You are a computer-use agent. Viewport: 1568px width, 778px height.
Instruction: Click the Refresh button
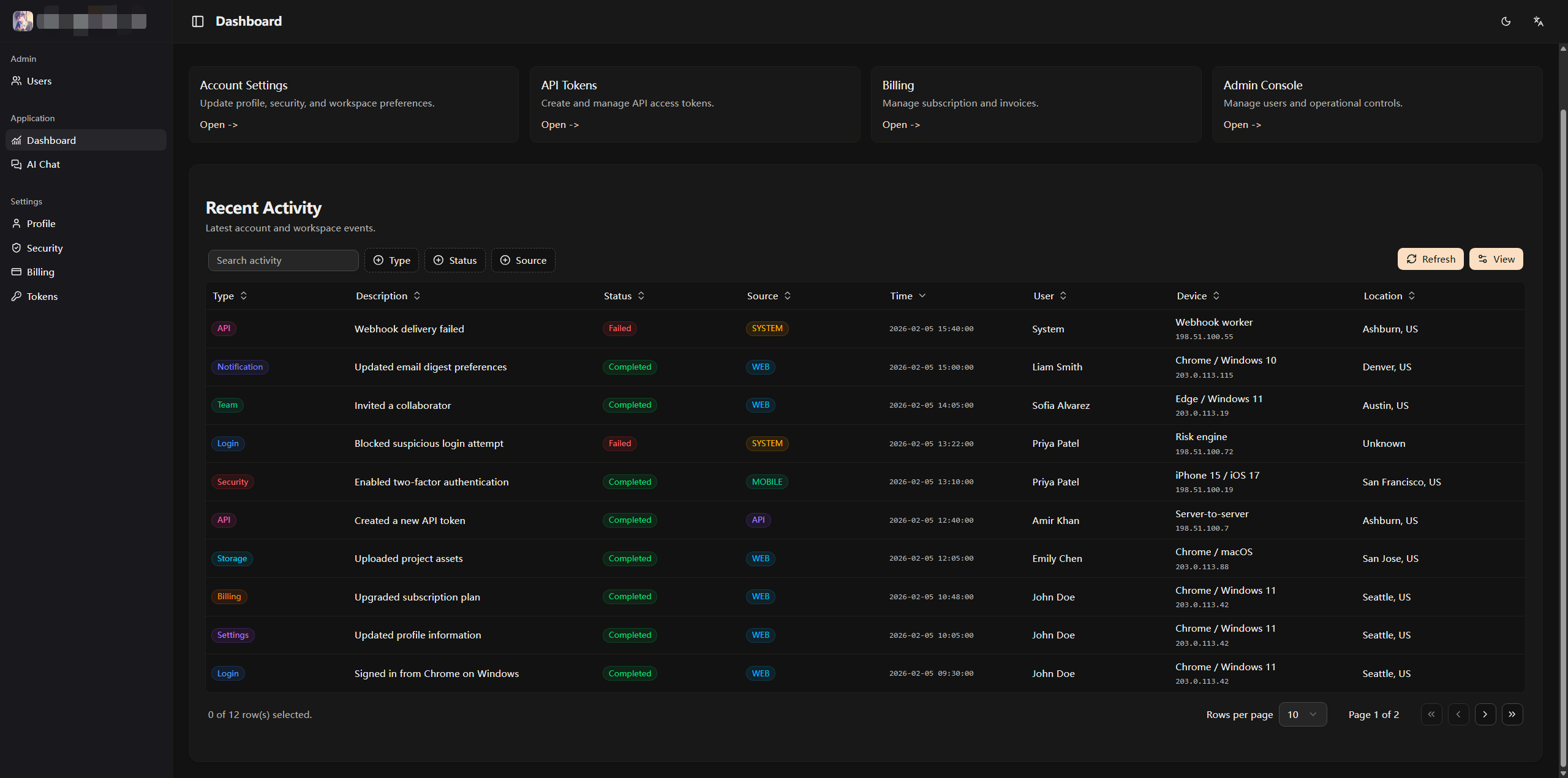pos(1430,259)
